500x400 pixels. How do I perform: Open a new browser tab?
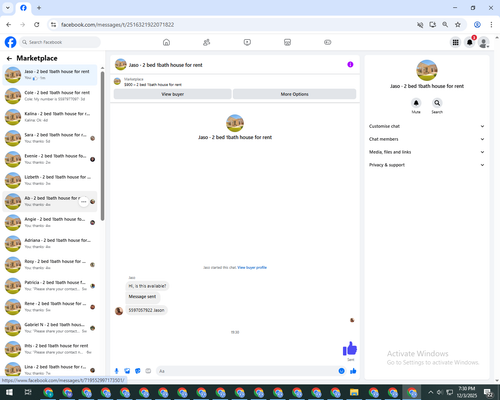(x=39, y=8)
